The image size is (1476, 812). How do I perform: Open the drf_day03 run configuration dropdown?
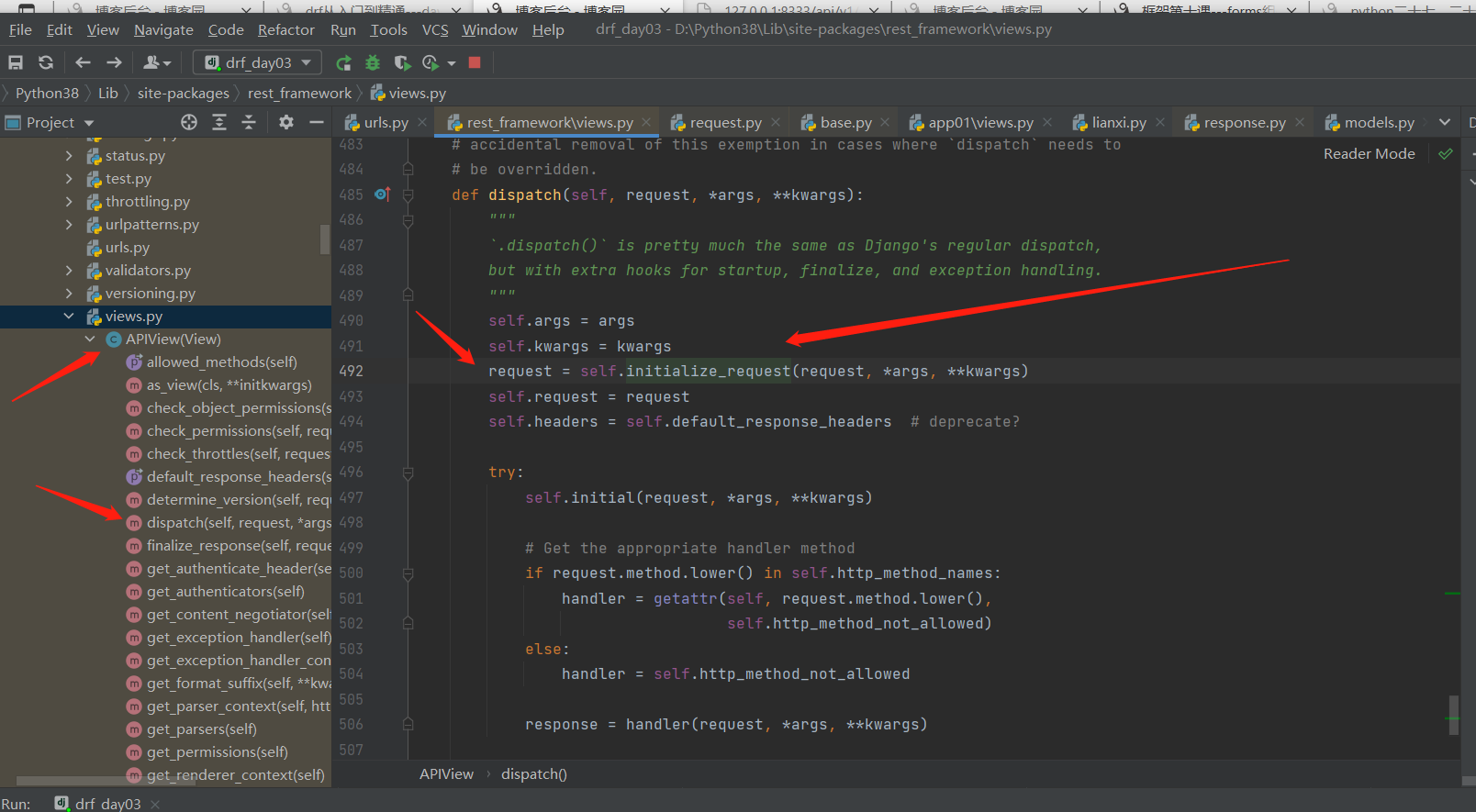[256, 62]
